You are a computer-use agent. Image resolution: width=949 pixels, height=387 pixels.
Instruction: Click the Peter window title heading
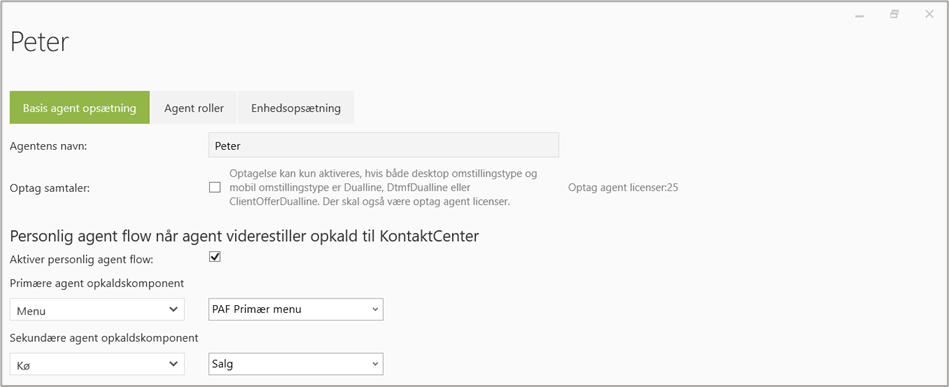pyautogui.click(x=40, y=42)
